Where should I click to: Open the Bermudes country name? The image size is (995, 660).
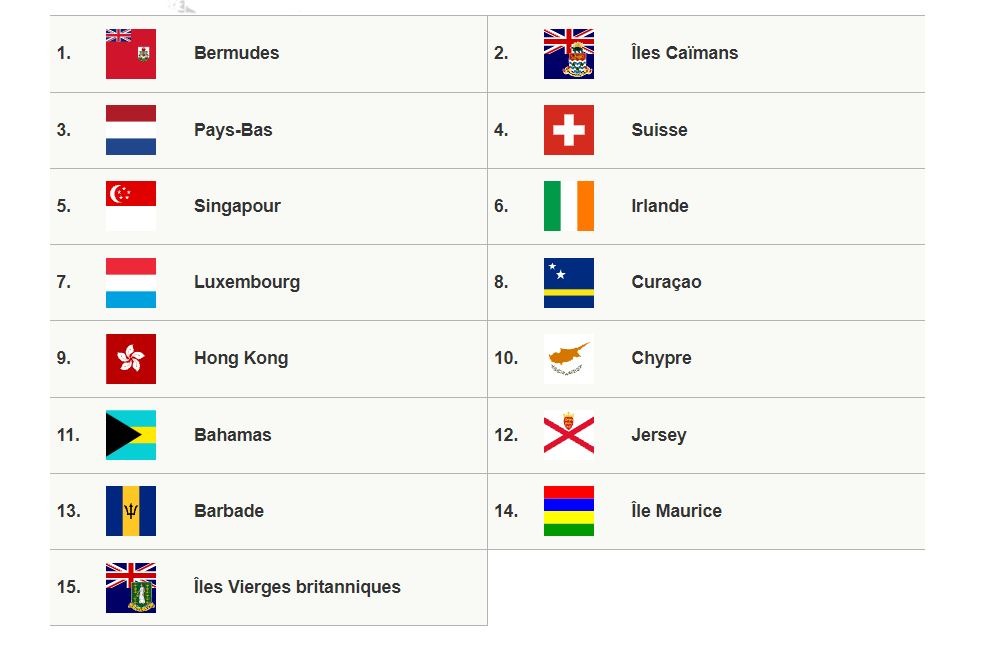[237, 53]
